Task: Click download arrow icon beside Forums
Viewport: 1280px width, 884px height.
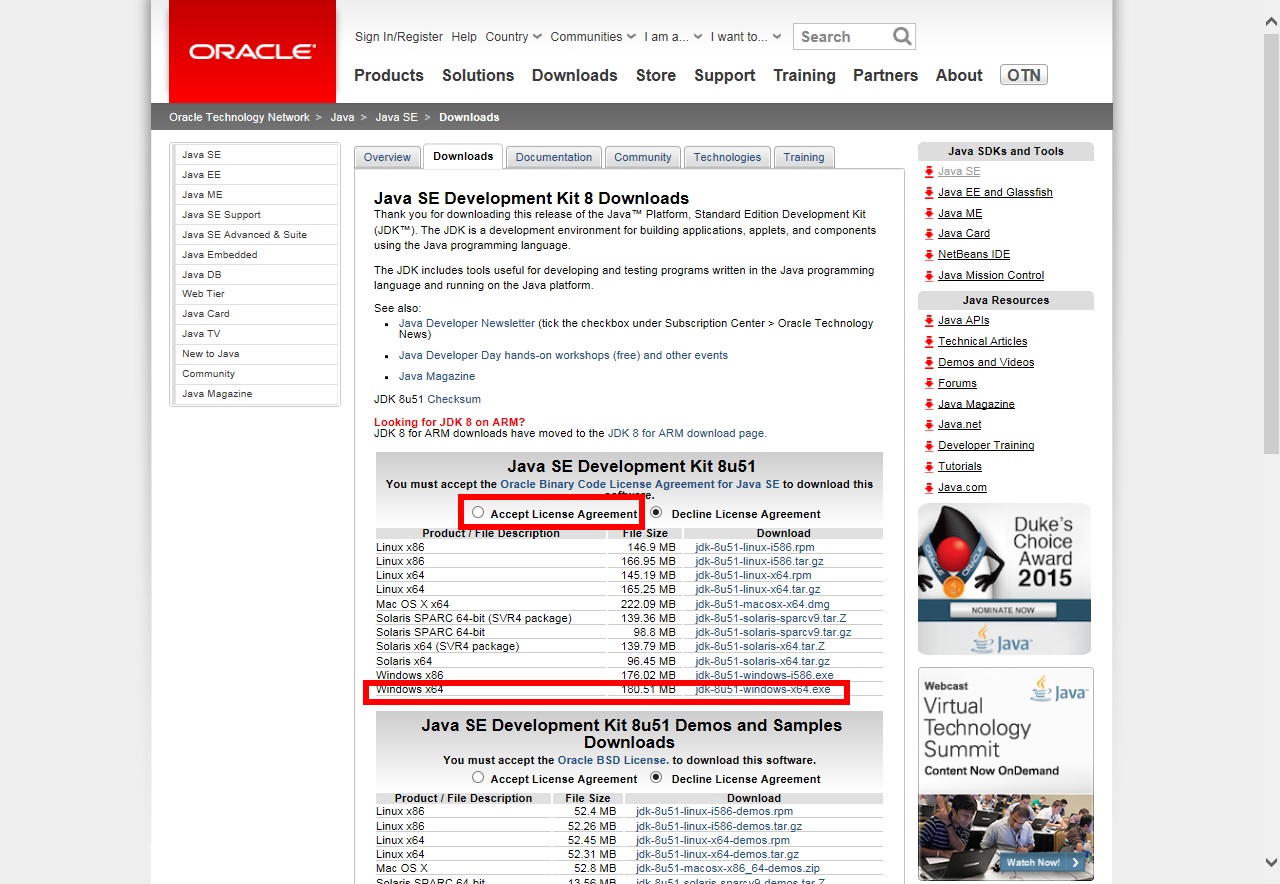Action: (x=929, y=383)
